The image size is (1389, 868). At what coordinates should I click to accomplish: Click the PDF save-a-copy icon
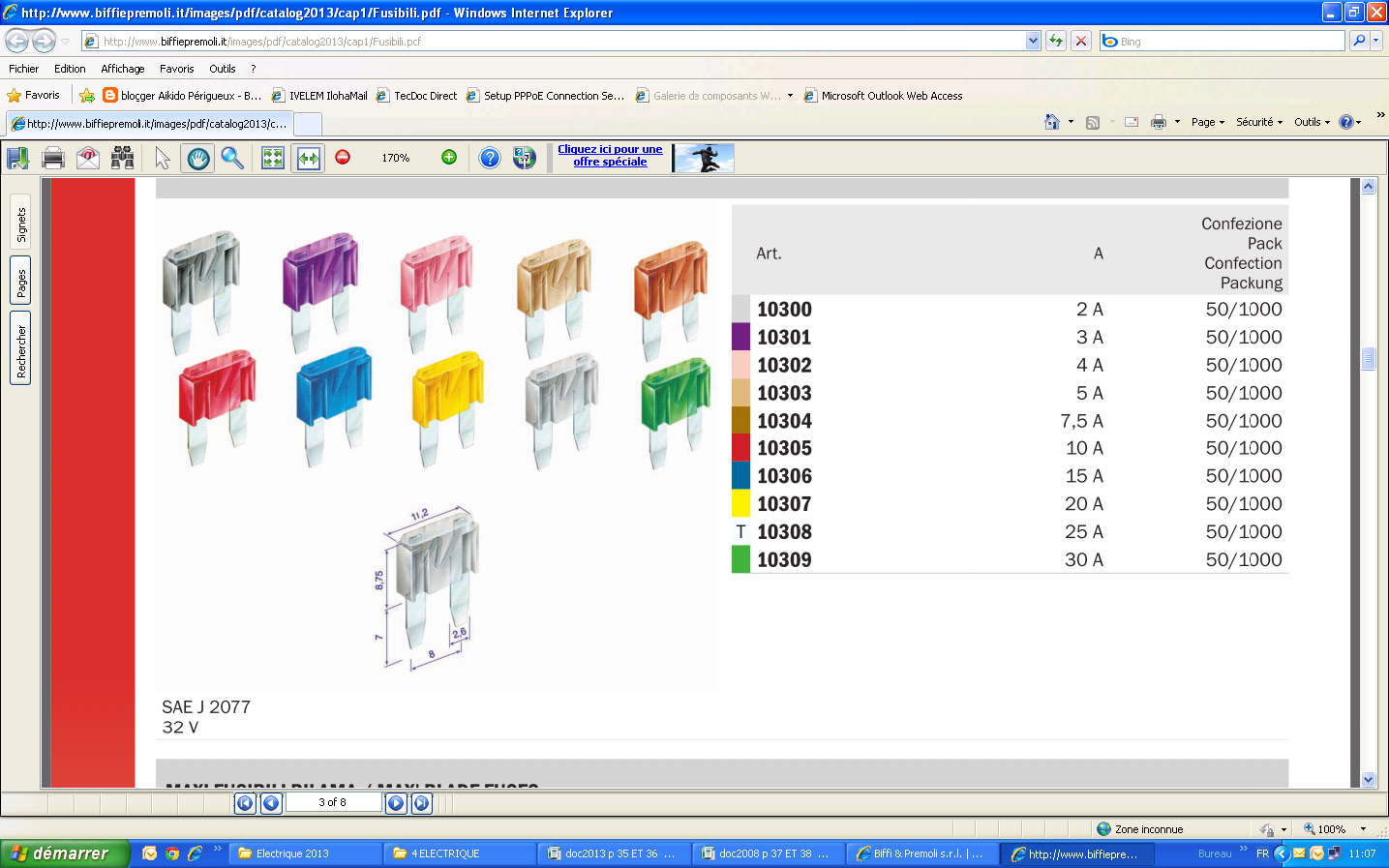point(18,158)
